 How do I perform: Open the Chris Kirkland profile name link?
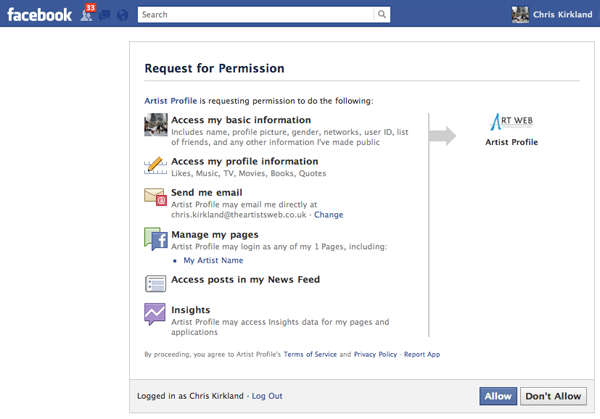click(562, 15)
